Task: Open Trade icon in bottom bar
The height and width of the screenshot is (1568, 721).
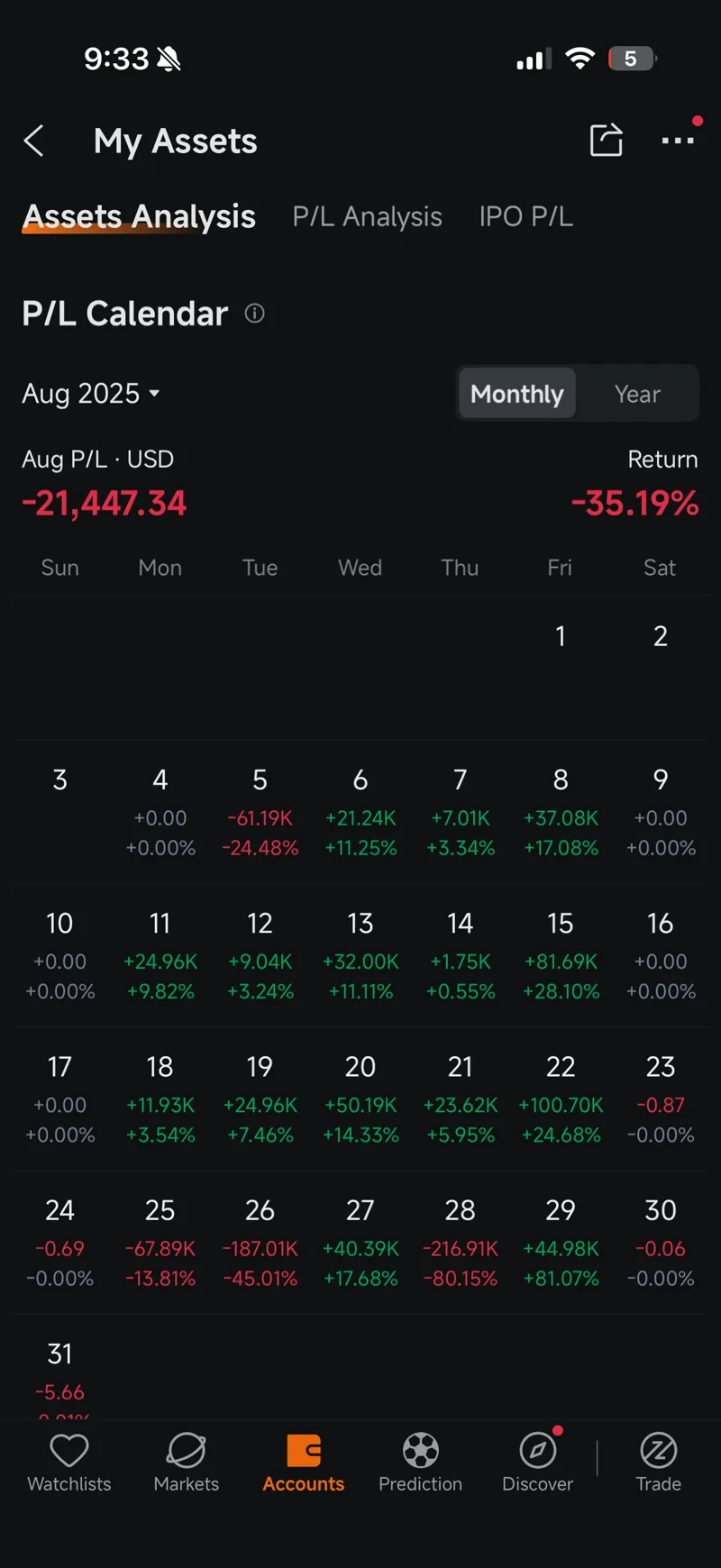Action: 659,1451
